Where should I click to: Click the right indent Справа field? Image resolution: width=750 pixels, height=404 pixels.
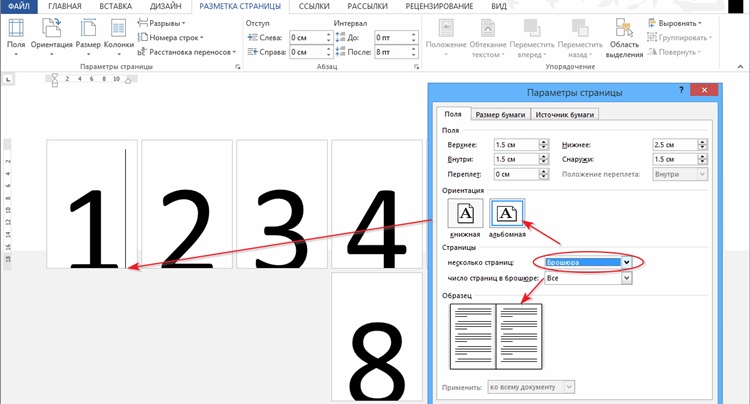pos(308,52)
